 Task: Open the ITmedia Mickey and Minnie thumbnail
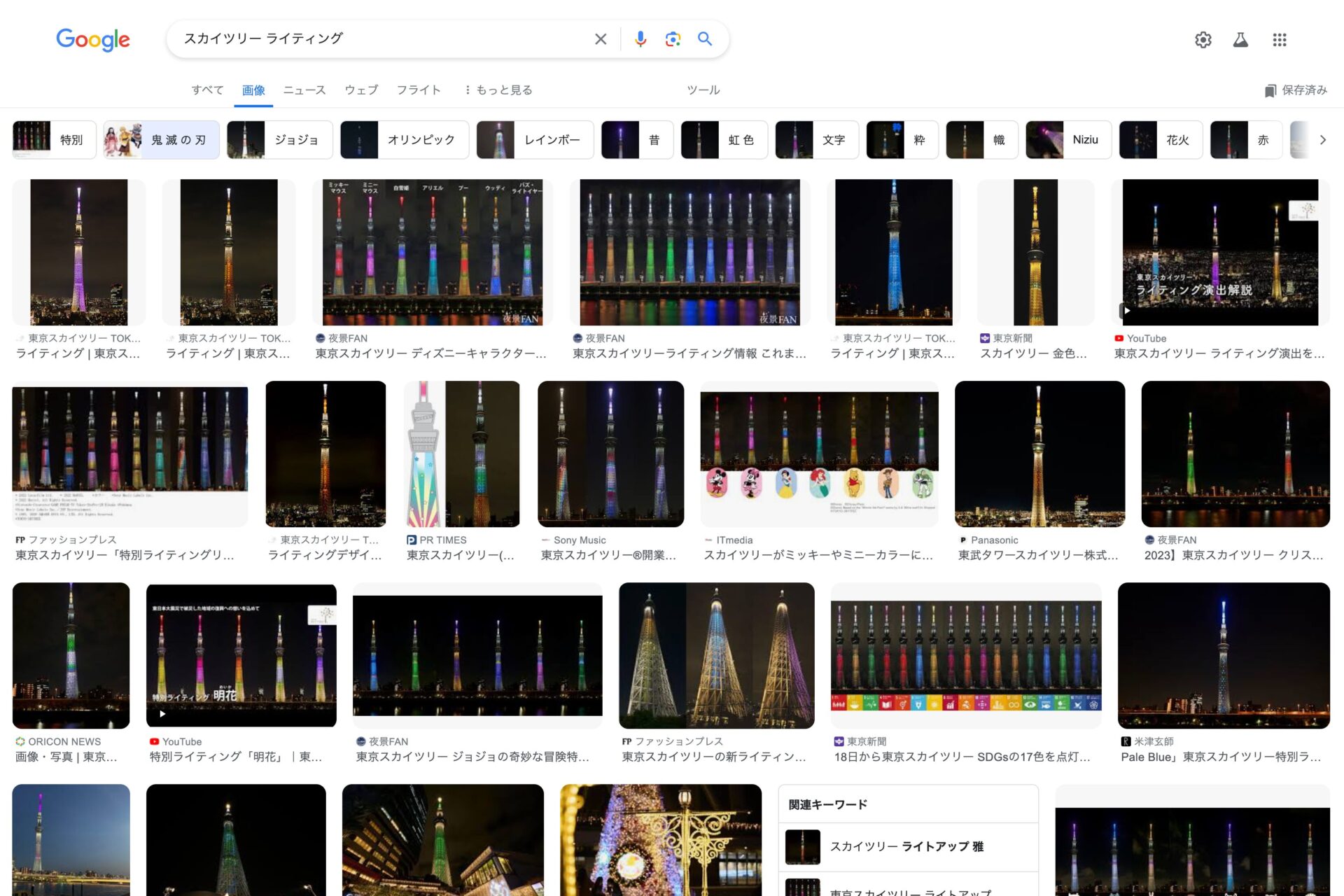[x=819, y=454]
